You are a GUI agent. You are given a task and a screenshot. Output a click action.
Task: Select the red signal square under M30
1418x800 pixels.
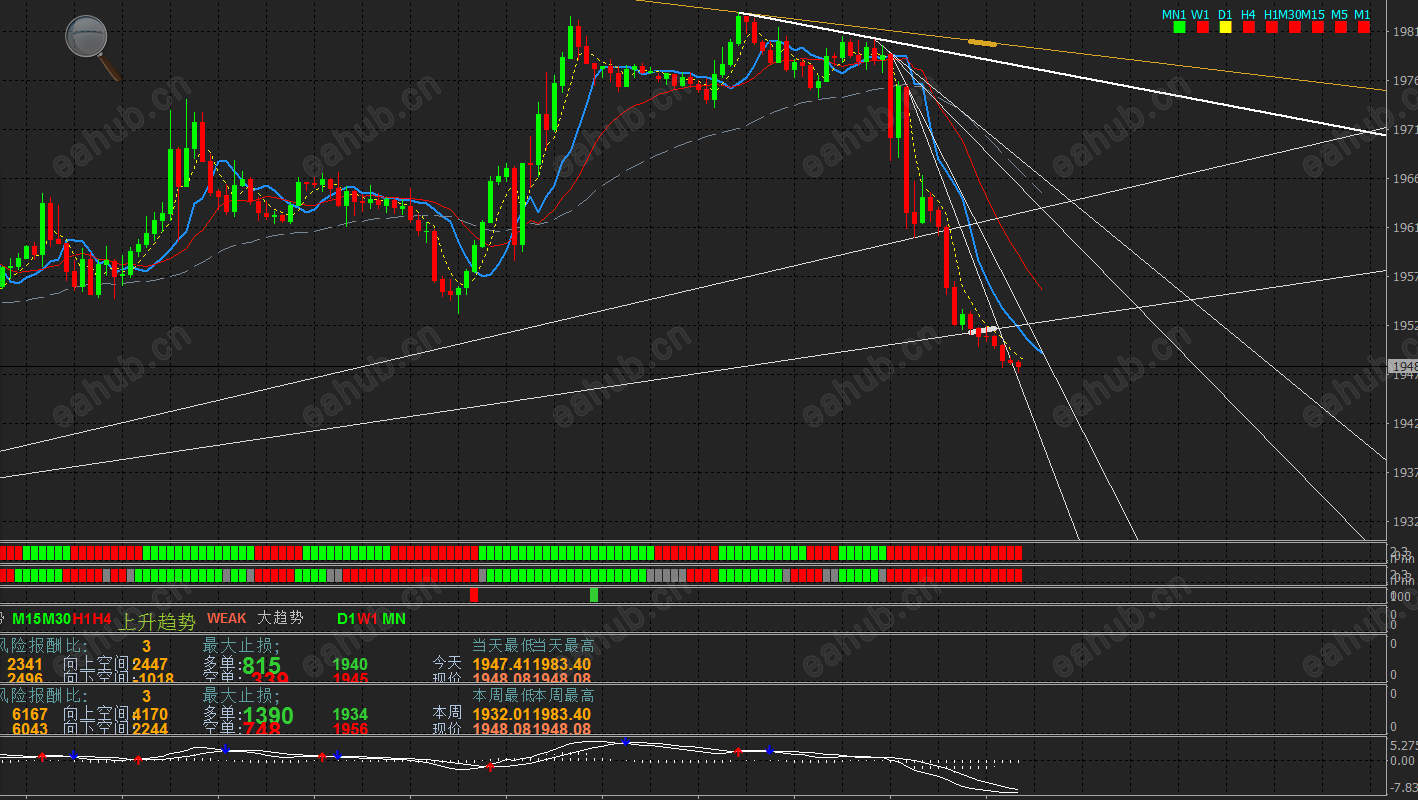click(x=1294, y=28)
